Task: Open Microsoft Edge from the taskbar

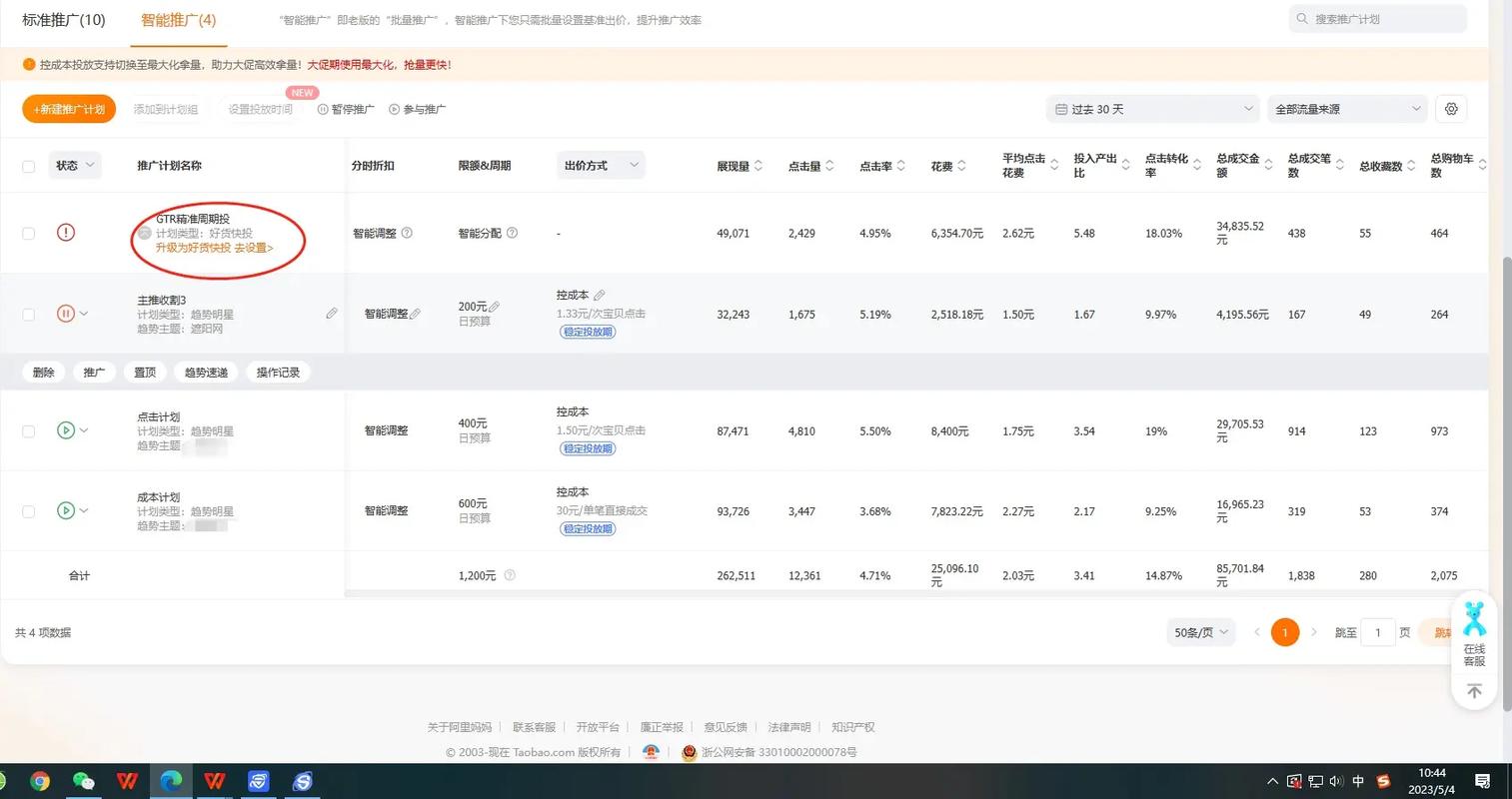Action: 171,781
